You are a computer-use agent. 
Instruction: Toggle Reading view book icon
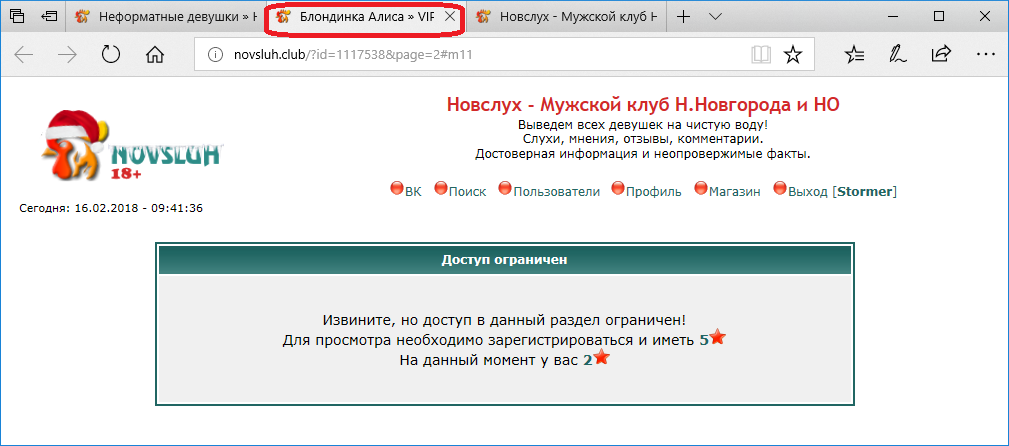(x=761, y=55)
